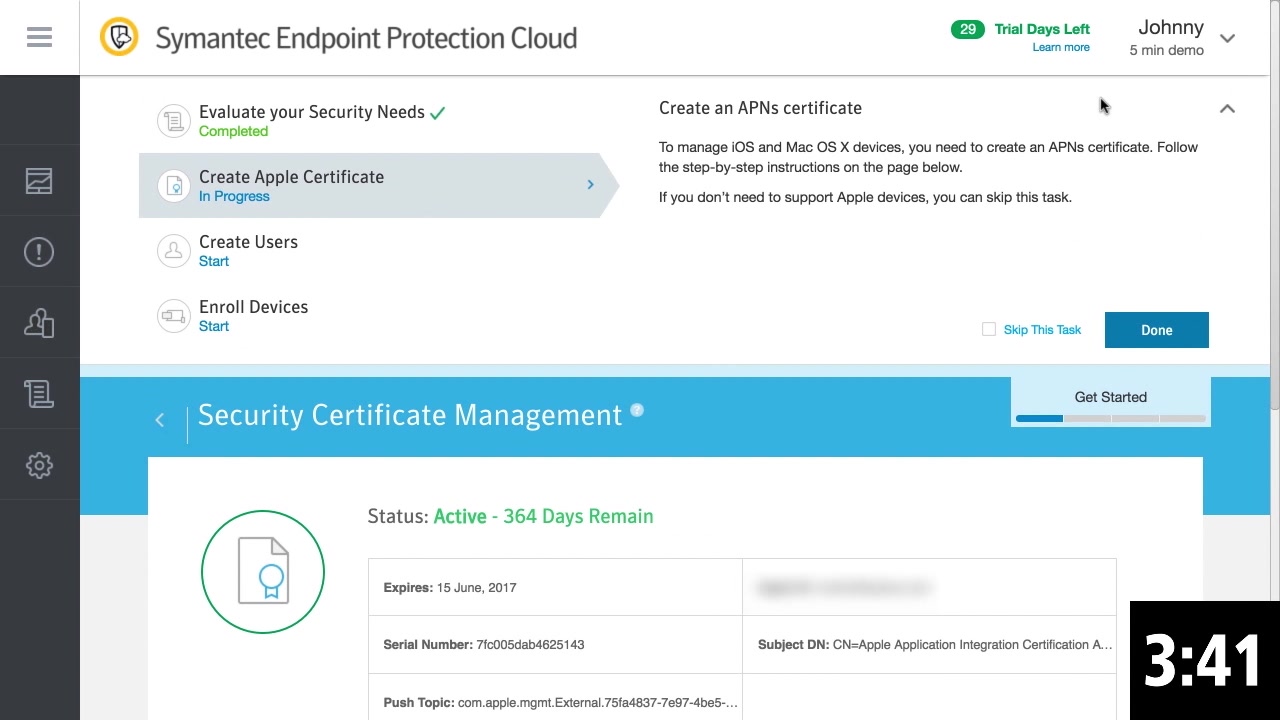
Task: Click the 29 trial days badge
Action: [968, 29]
